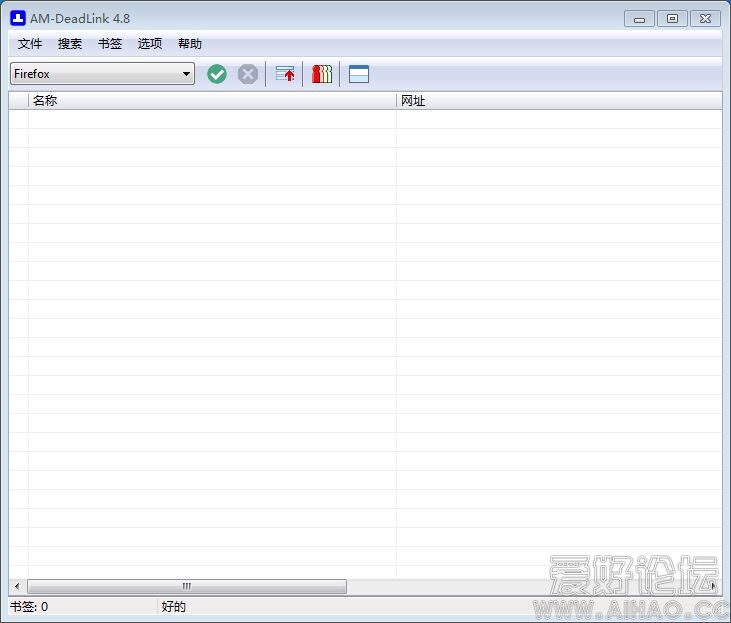Image resolution: width=731 pixels, height=623 pixels.
Task: Click the AM-DeadLink app icon in title bar
Action: (17, 18)
